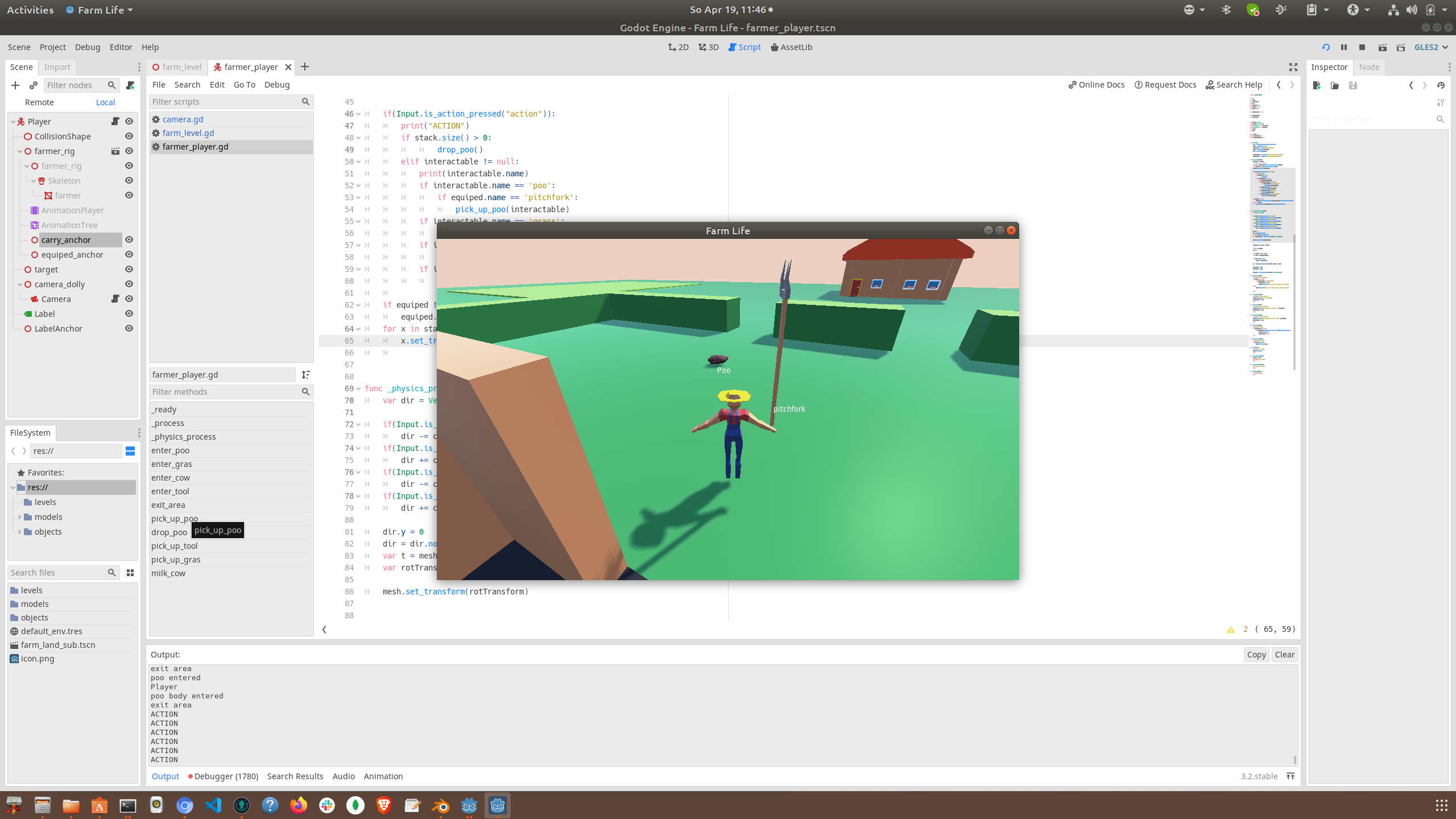This screenshot has height=819, width=1456.
Task: Stop the running scene
Action: click(x=1362, y=47)
